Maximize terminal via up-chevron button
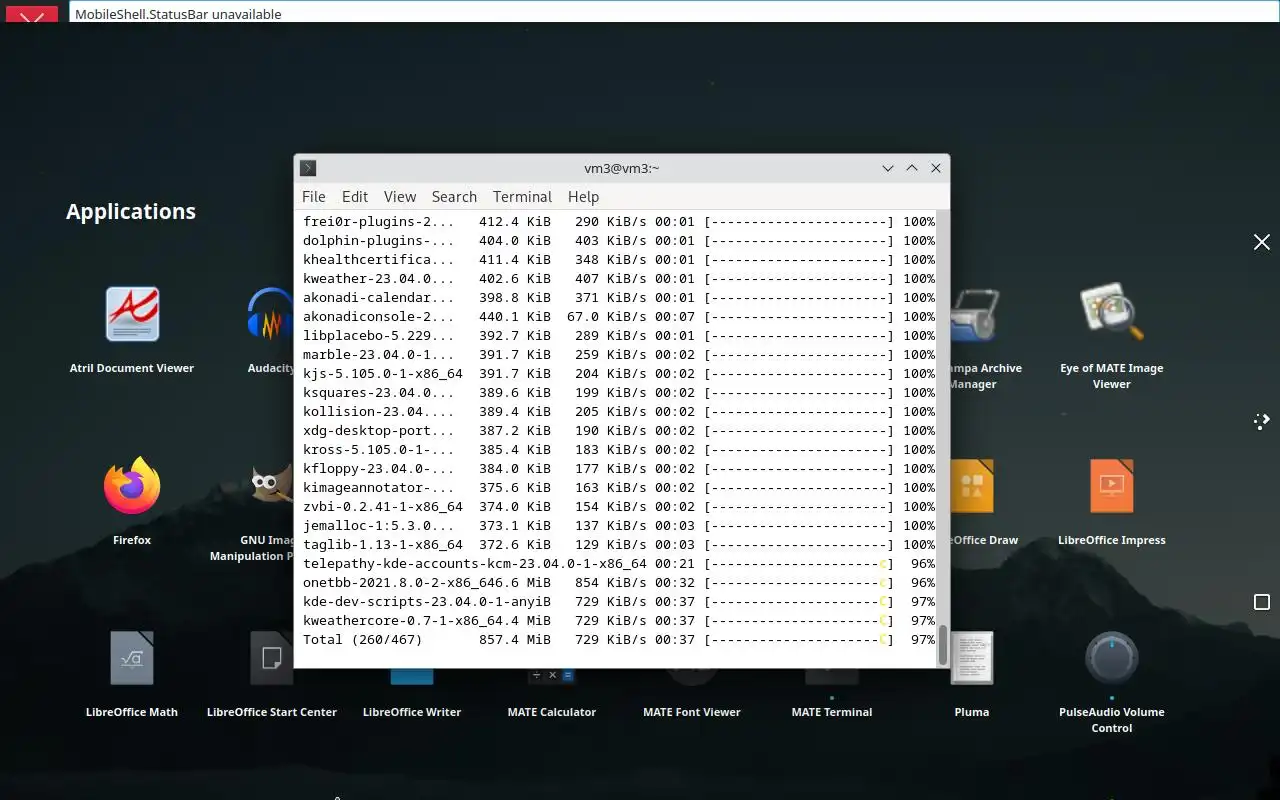 912,168
